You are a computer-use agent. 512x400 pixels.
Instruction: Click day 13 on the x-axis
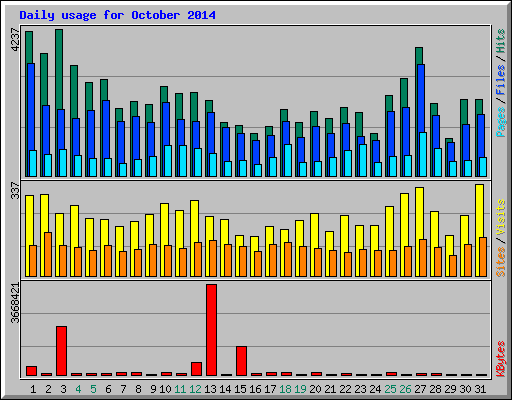coord(210,389)
